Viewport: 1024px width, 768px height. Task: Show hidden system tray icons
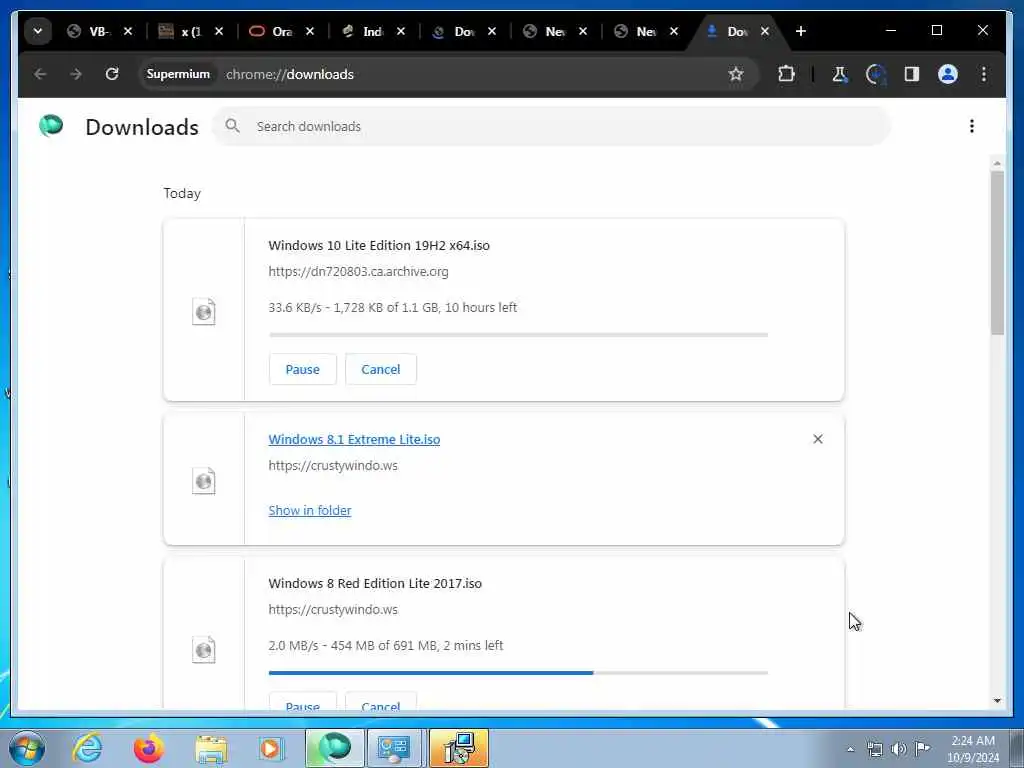coord(850,750)
